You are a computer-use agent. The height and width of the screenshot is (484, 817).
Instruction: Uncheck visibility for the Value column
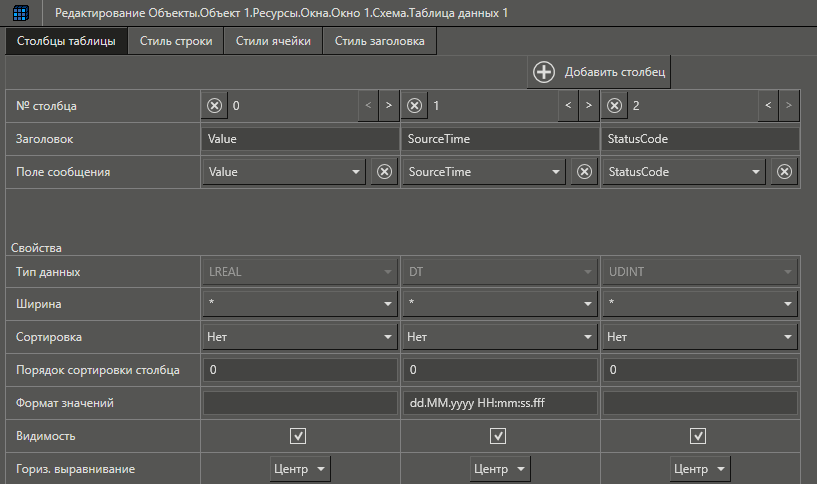tap(298, 436)
